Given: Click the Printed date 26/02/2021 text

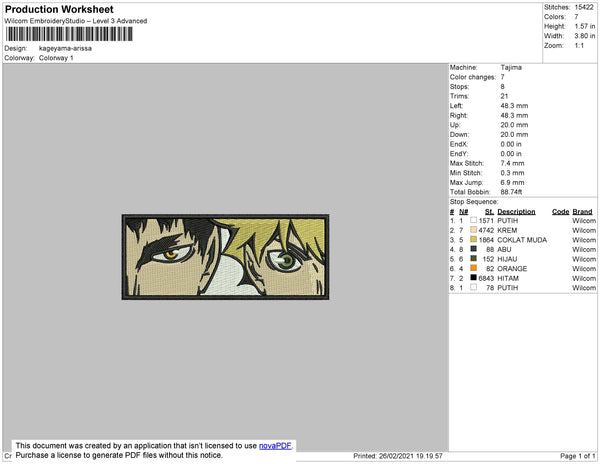Looking at the screenshot, I should tap(398, 456).
